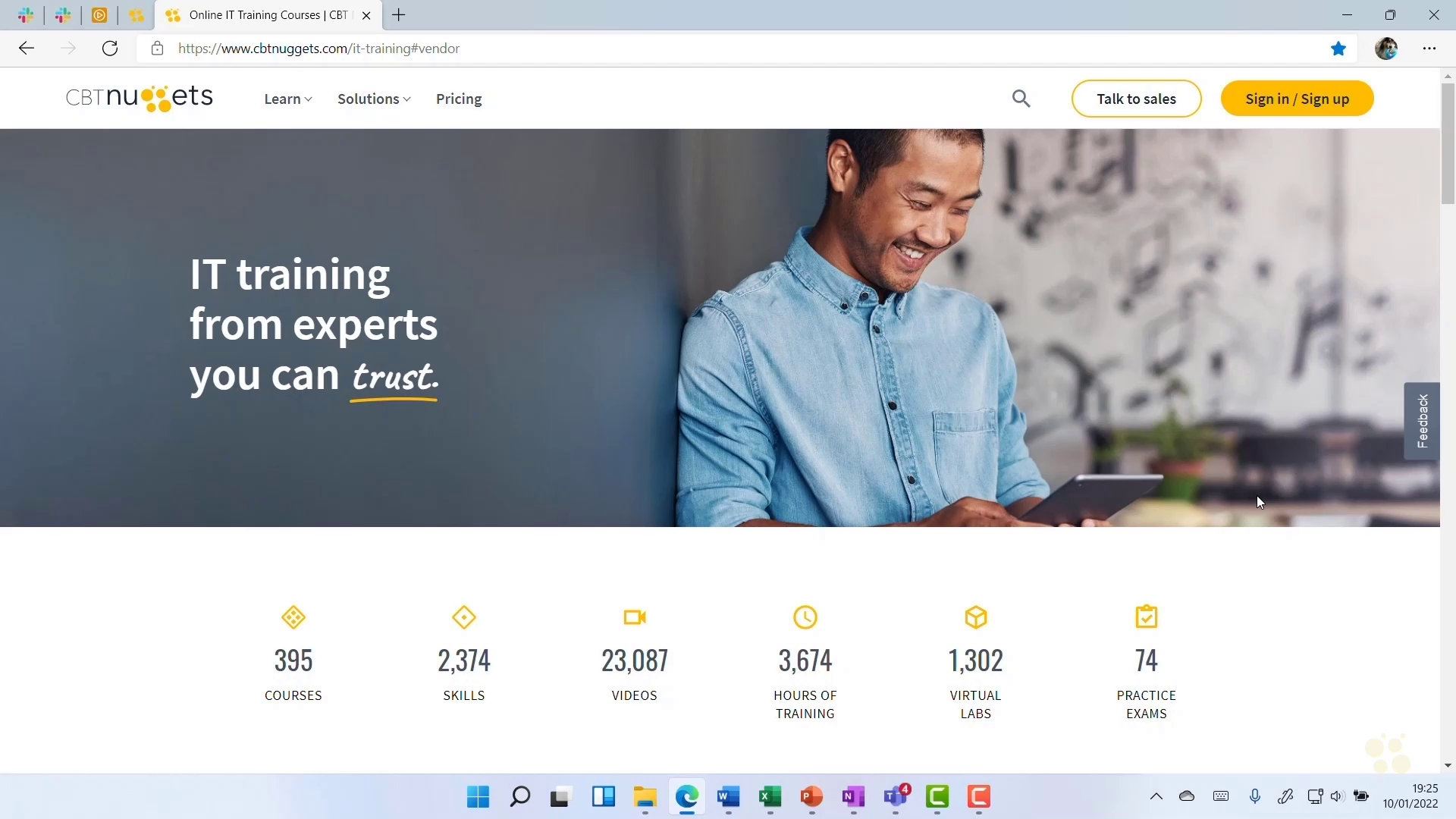Close the Online IT Training Courses tab
The image size is (1456, 819).
[366, 15]
